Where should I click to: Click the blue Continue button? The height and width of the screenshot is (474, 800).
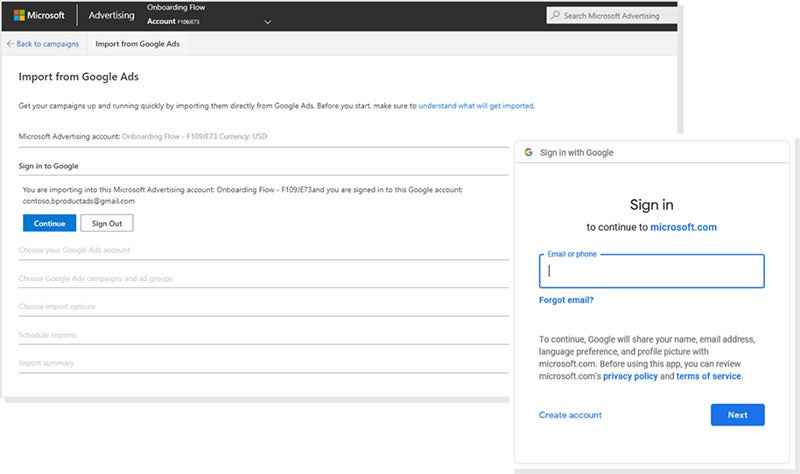point(49,223)
